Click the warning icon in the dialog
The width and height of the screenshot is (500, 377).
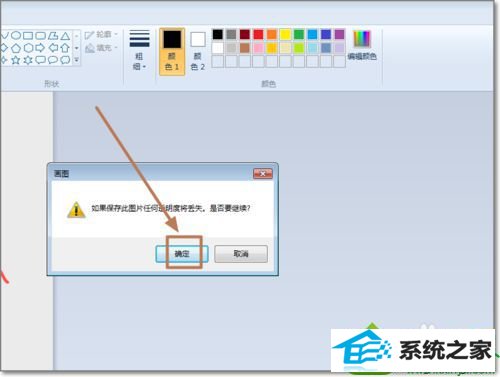tap(76, 210)
